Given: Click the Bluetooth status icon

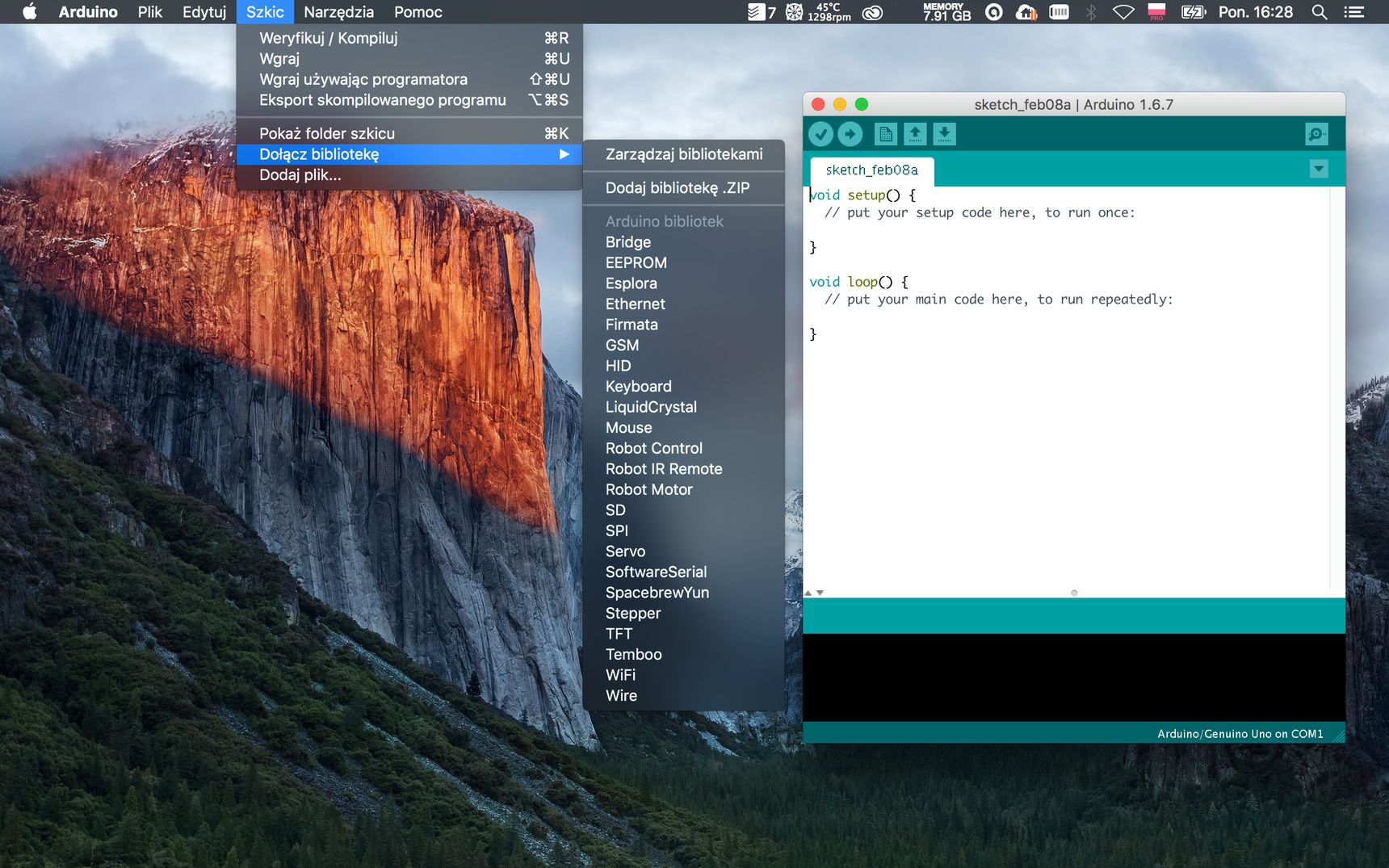Looking at the screenshot, I should click(x=1091, y=12).
